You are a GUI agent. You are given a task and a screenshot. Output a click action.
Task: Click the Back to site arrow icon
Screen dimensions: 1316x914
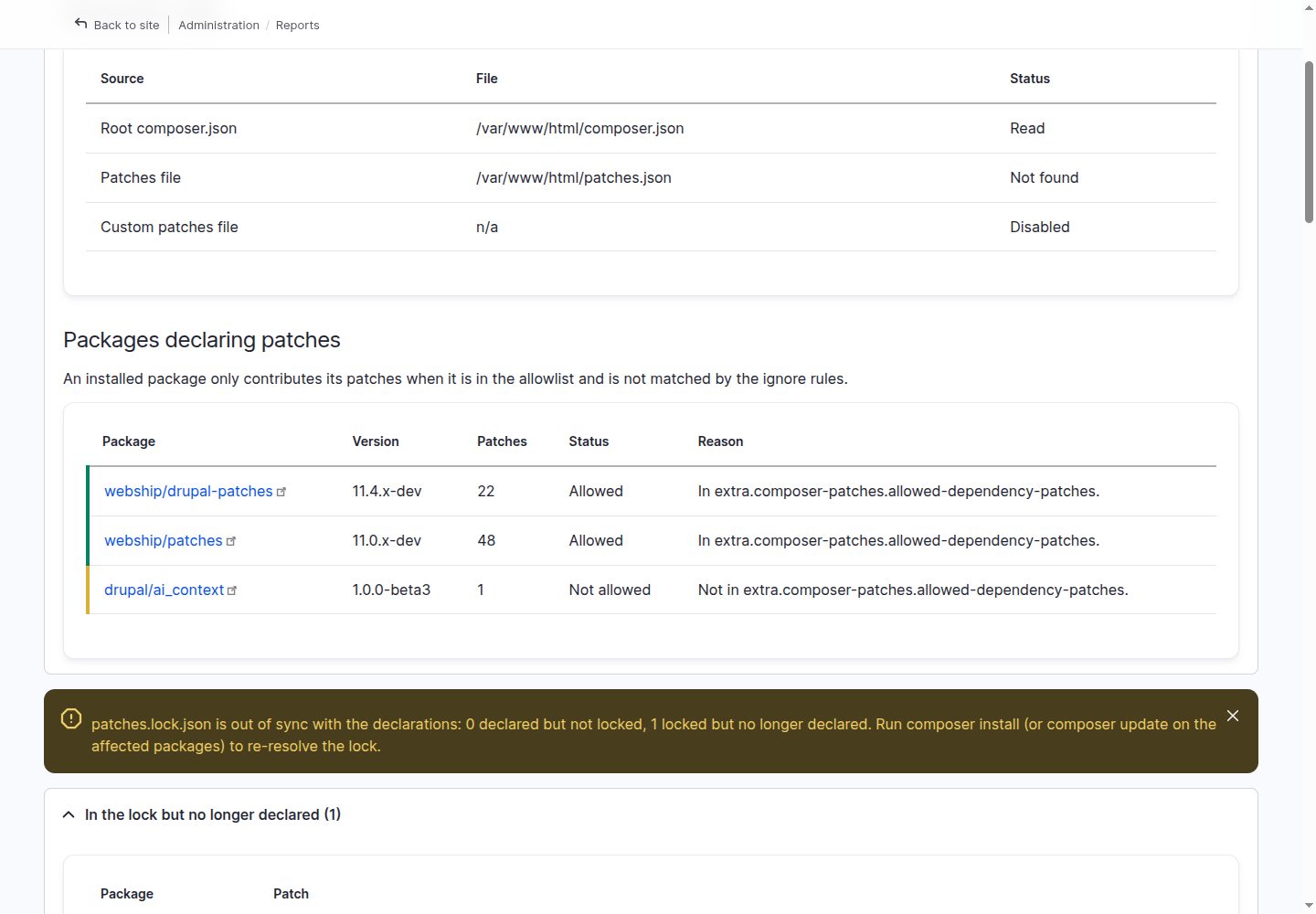pos(81,24)
